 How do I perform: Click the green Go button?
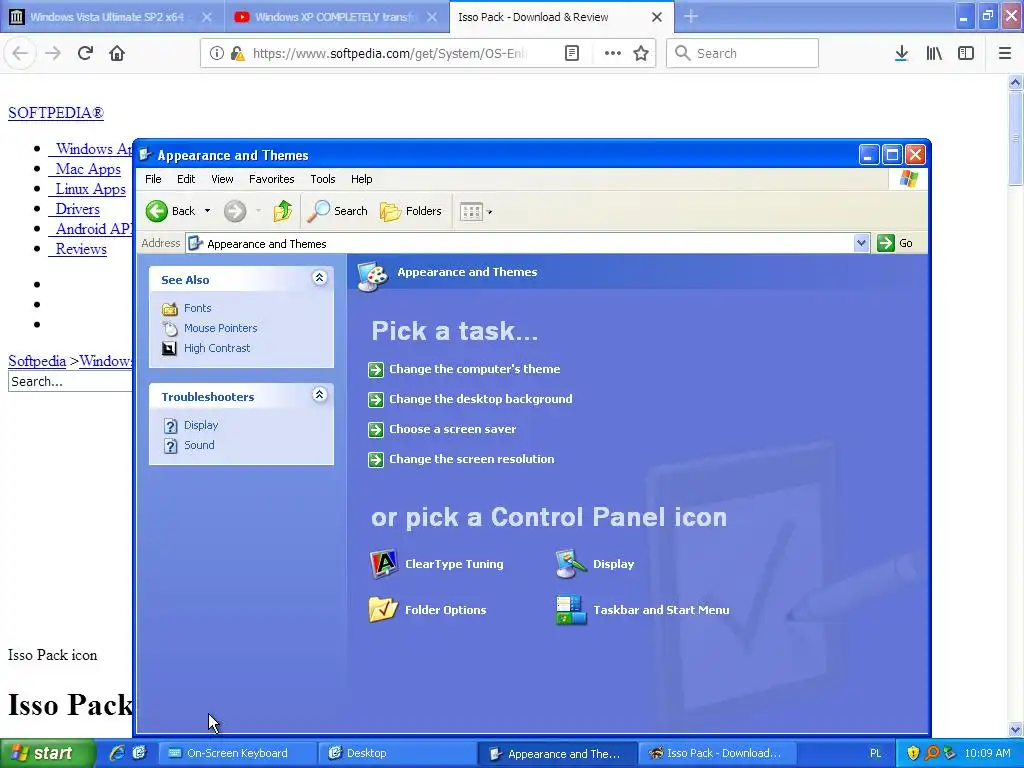point(895,243)
